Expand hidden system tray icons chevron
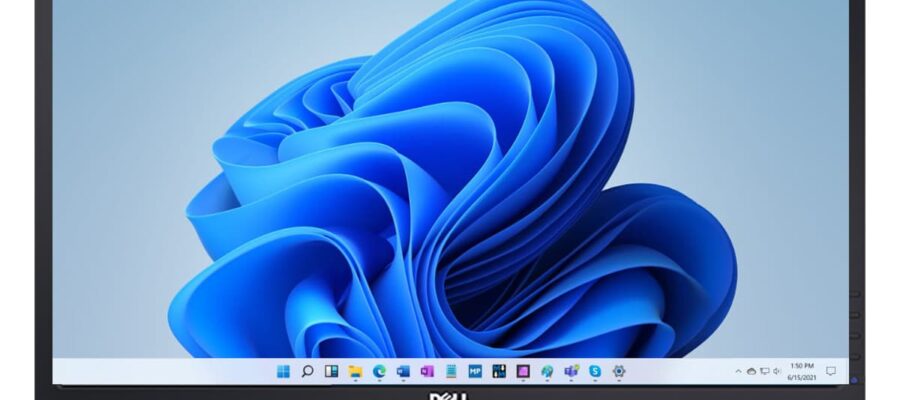The height and width of the screenshot is (400, 900). coord(738,371)
